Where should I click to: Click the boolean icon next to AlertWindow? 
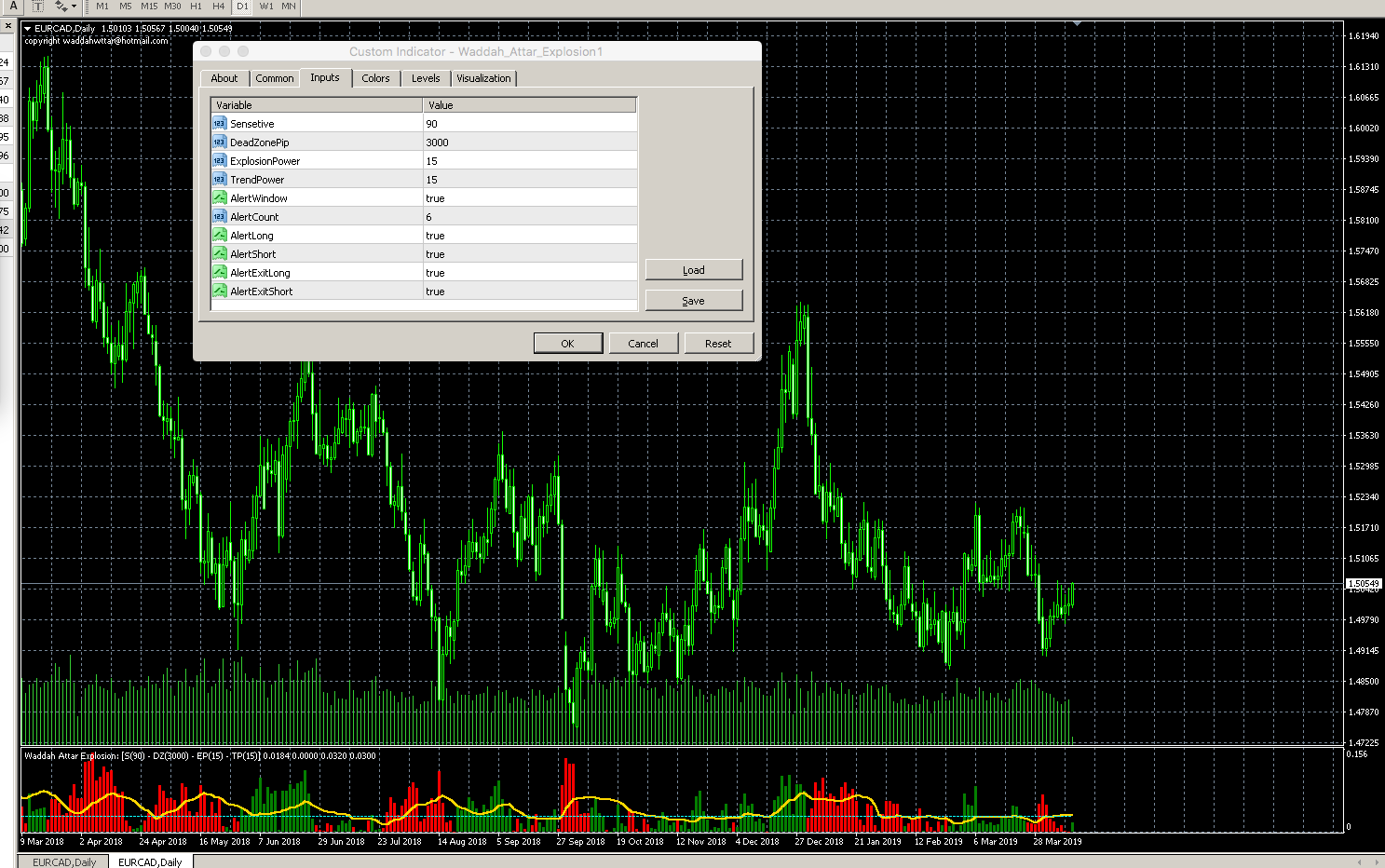pyautogui.click(x=220, y=198)
